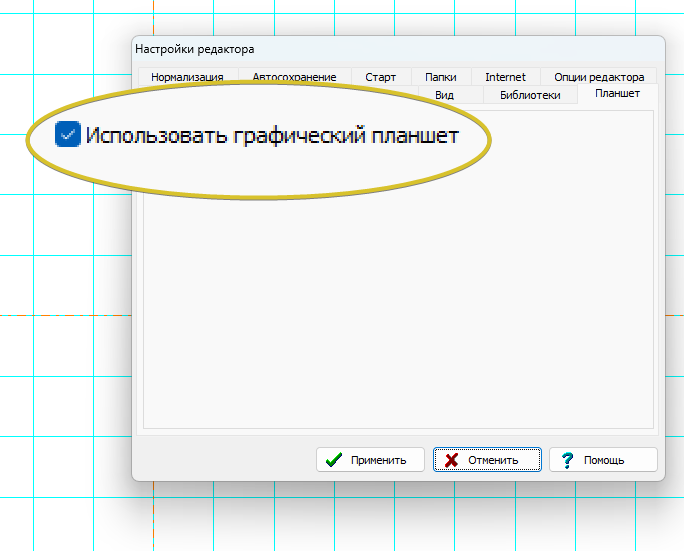Switch to the Автосохранение tab

pos(294,77)
